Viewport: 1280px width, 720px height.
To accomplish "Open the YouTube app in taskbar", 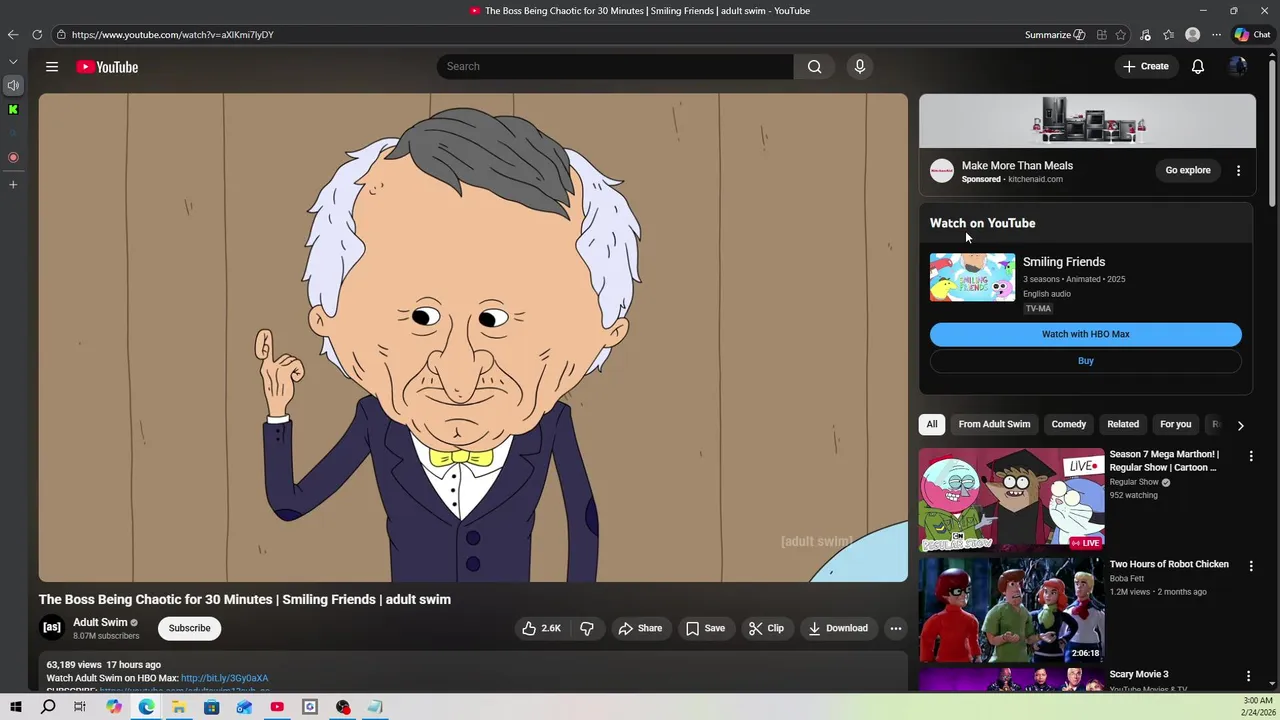I will (x=277, y=707).
